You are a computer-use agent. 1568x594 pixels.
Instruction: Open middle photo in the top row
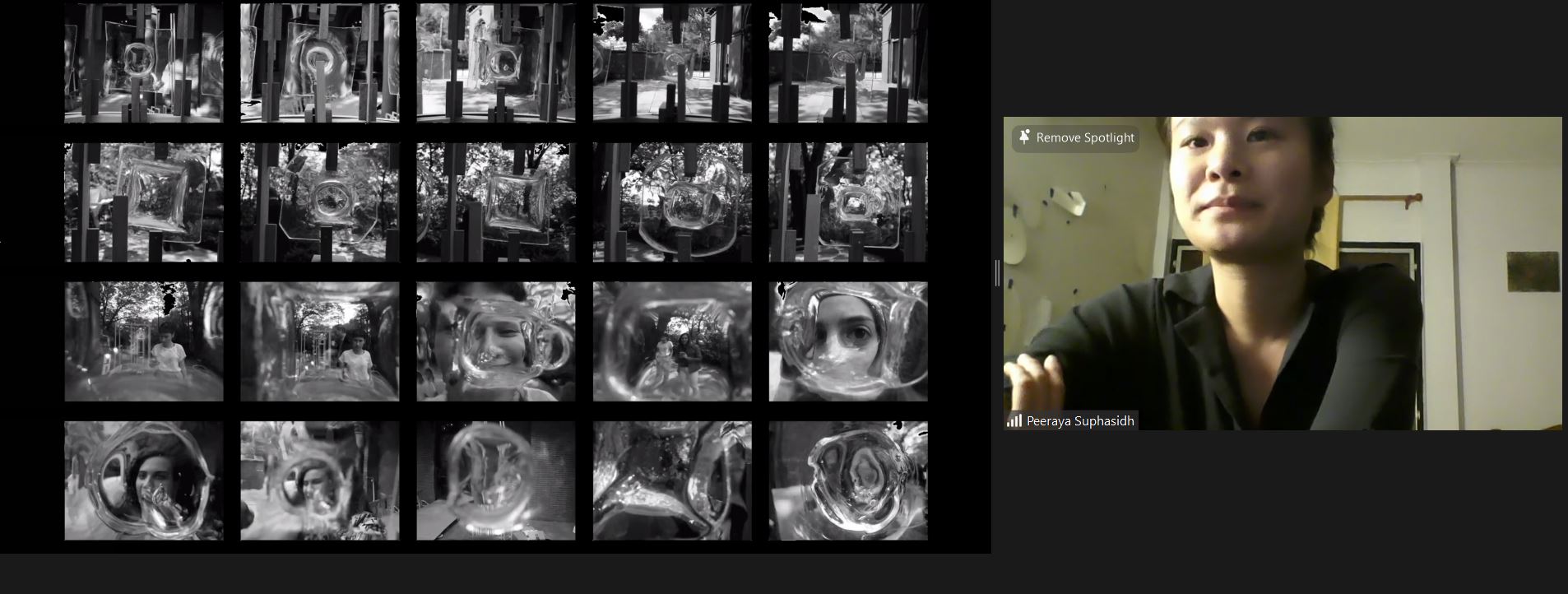point(496,63)
